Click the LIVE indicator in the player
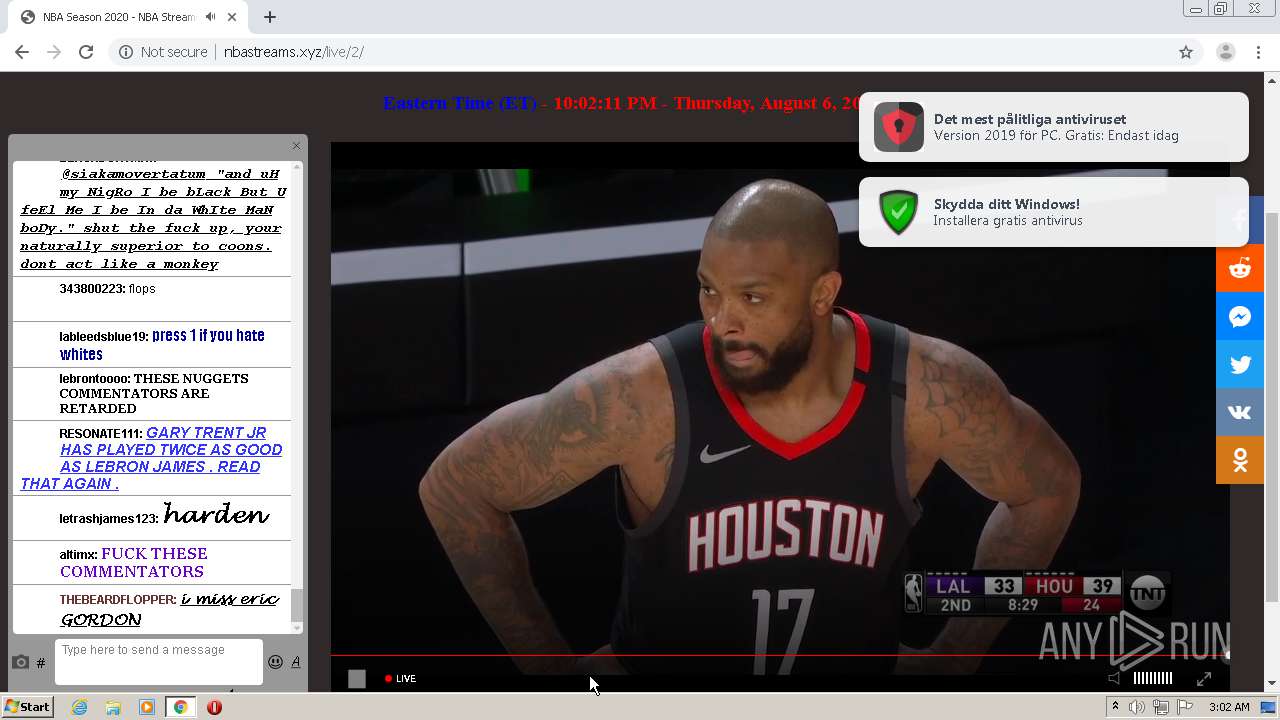Image resolution: width=1280 pixels, height=720 pixels. (x=400, y=679)
